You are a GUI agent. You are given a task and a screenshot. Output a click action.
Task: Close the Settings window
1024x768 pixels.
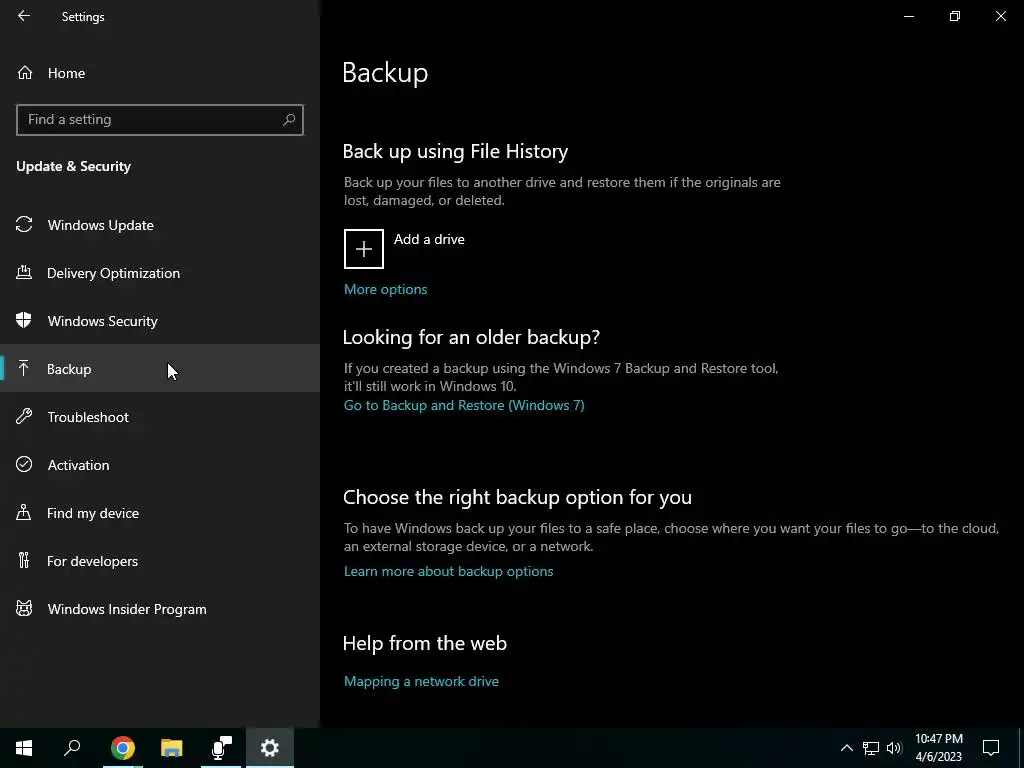point(1000,16)
